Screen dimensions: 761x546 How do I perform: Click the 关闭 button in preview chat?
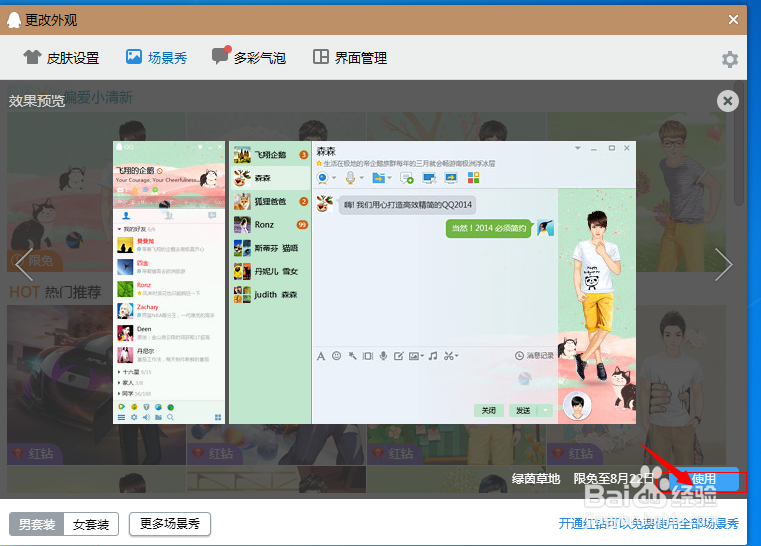(x=489, y=411)
